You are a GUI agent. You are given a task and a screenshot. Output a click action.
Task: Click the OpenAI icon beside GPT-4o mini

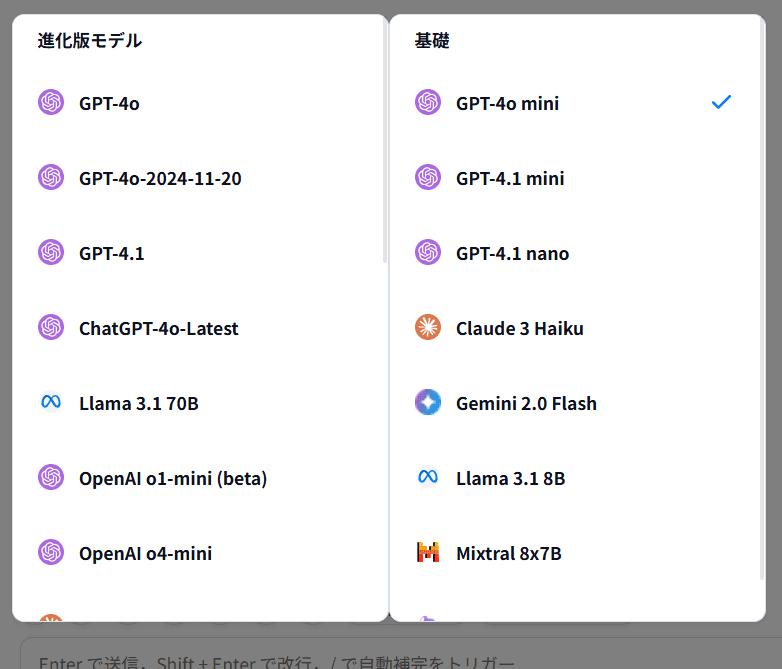point(428,102)
